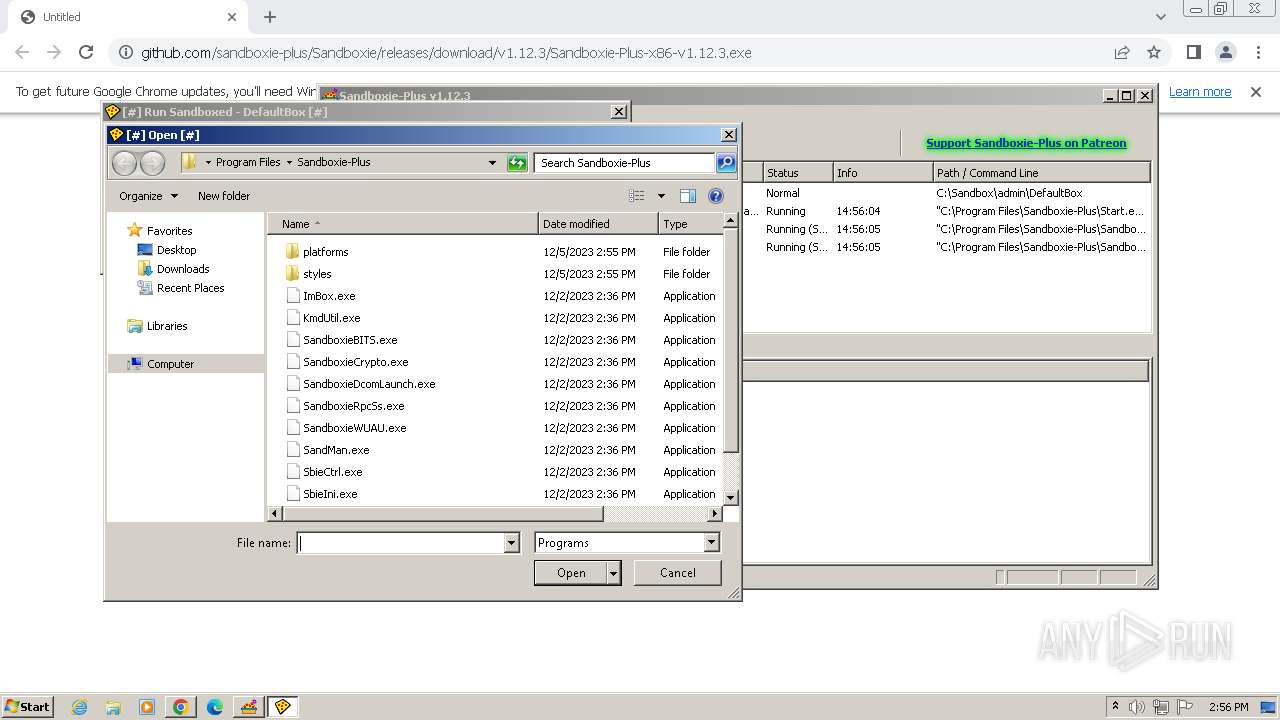Viewport: 1280px width, 720px height.
Task: Click the Search Sandboxie-Plus field
Action: (625, 163)
